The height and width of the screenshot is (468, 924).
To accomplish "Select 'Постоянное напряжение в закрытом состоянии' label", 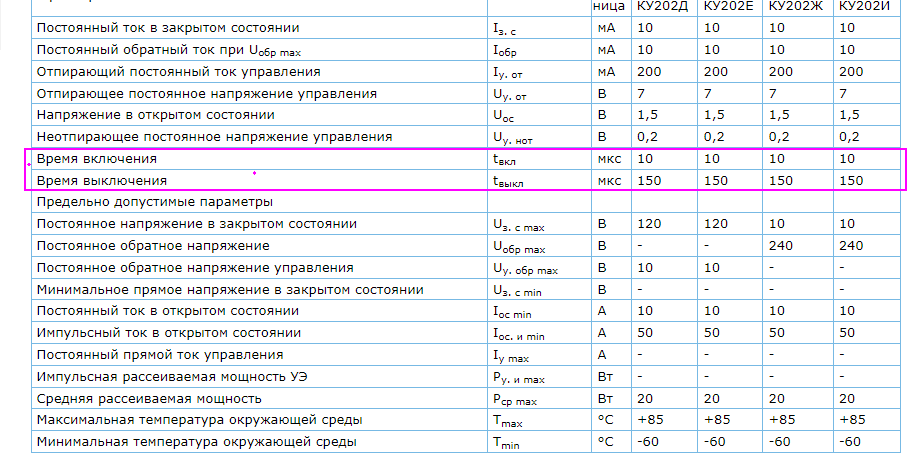I will coord(196,224).
